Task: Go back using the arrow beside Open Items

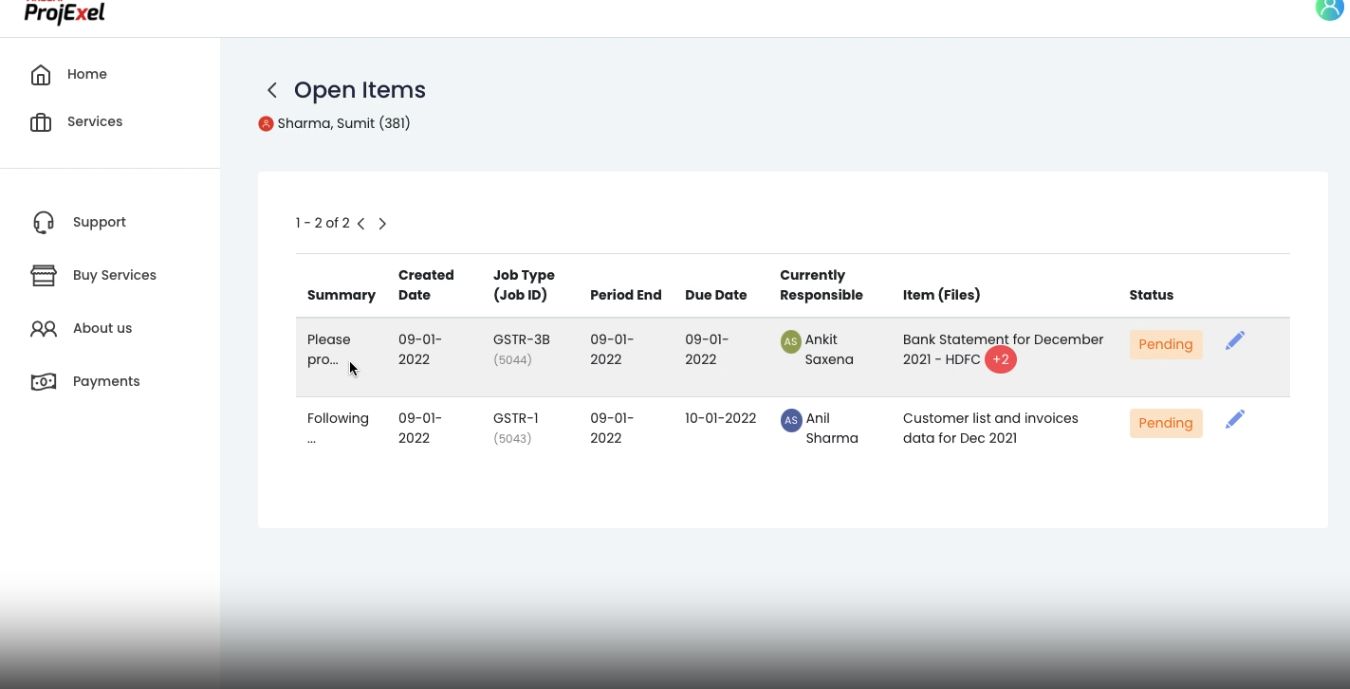Action: coord(271,90)
